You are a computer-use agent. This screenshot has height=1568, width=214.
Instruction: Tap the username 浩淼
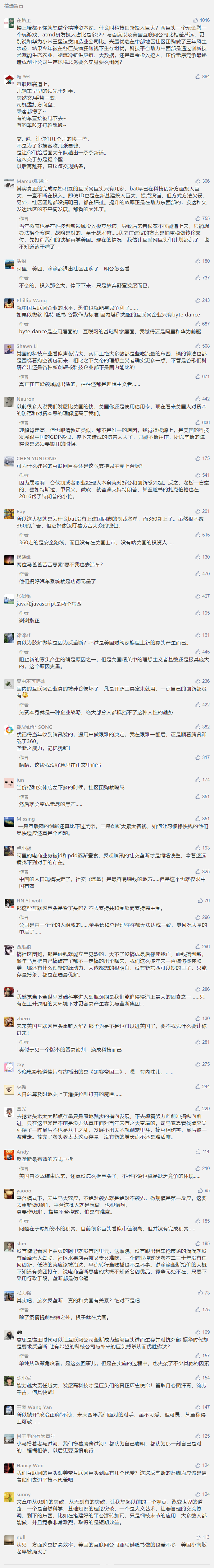pyautogui.click(x=21, y=260)
